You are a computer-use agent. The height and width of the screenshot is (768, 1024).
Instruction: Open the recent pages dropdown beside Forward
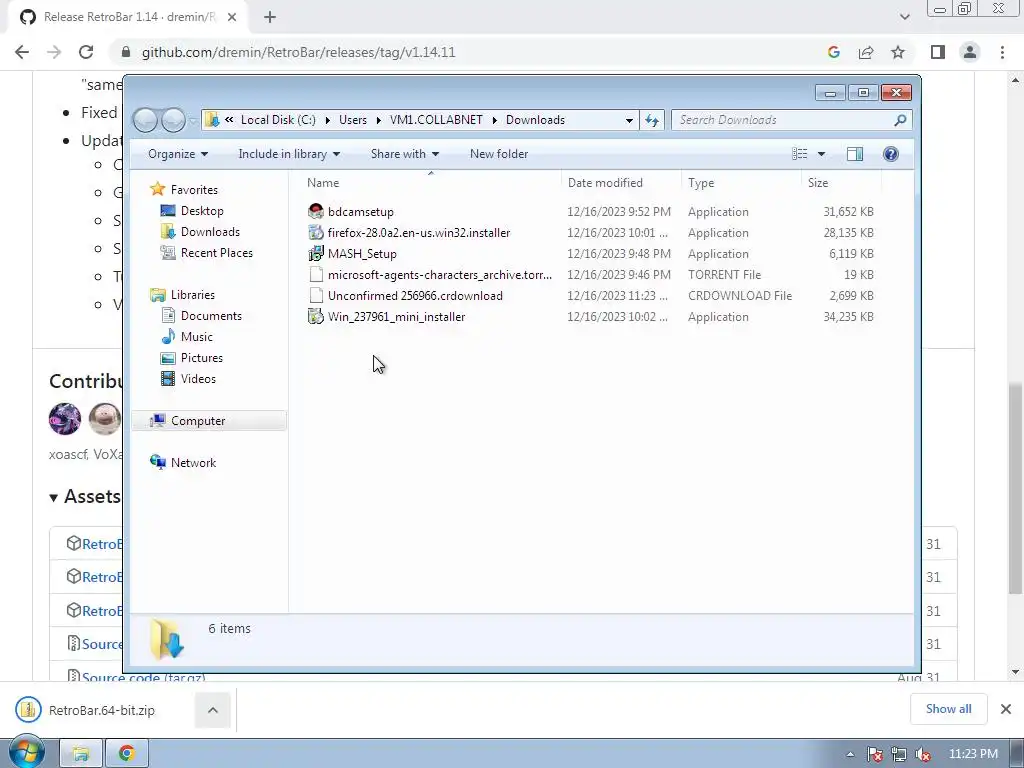pos(193,121)
